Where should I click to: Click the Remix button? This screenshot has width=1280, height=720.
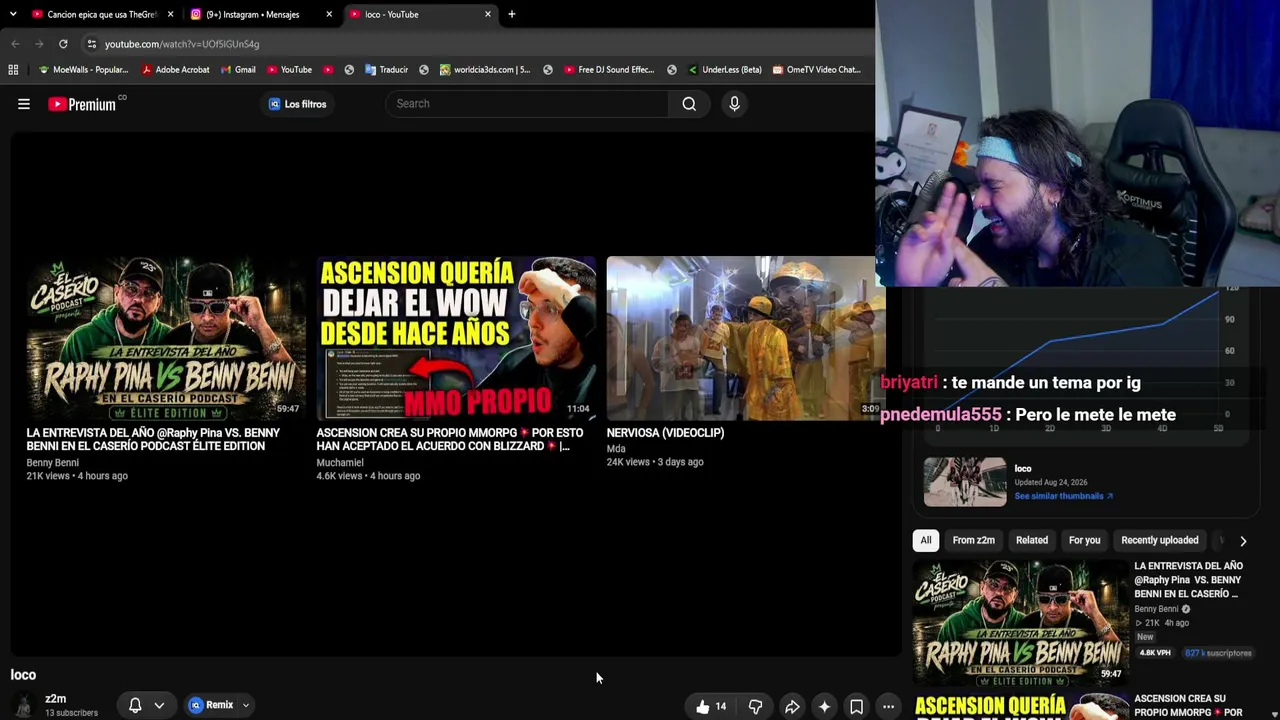click(211, 705)
